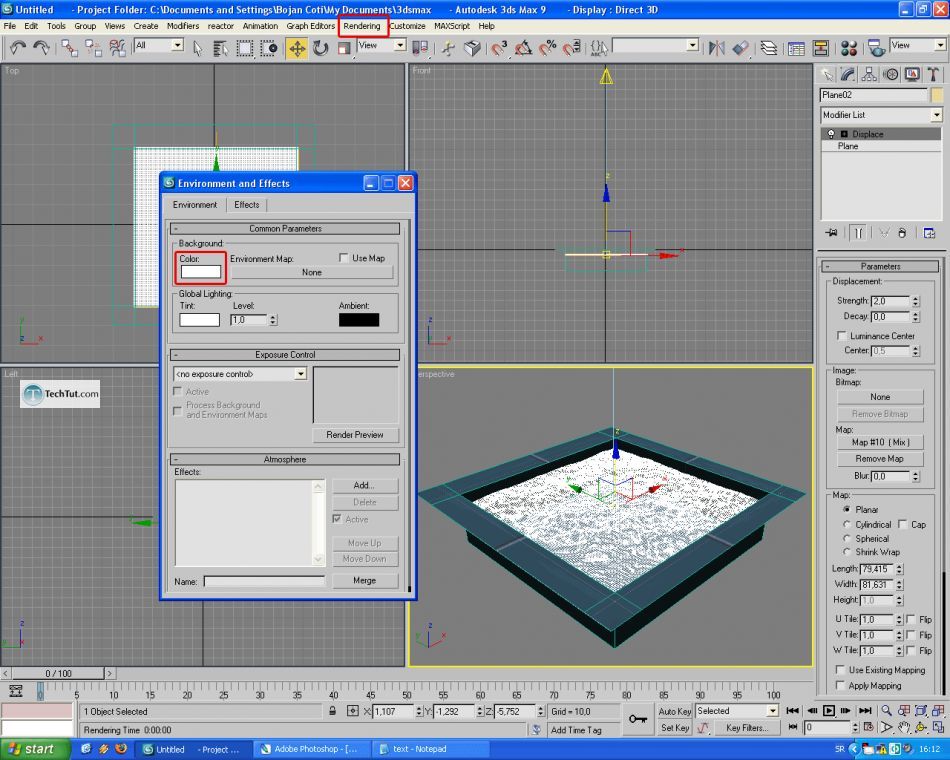Click Bind to Space Warp icon
Screen dimensions: 950x760
[x=117, y=48]
